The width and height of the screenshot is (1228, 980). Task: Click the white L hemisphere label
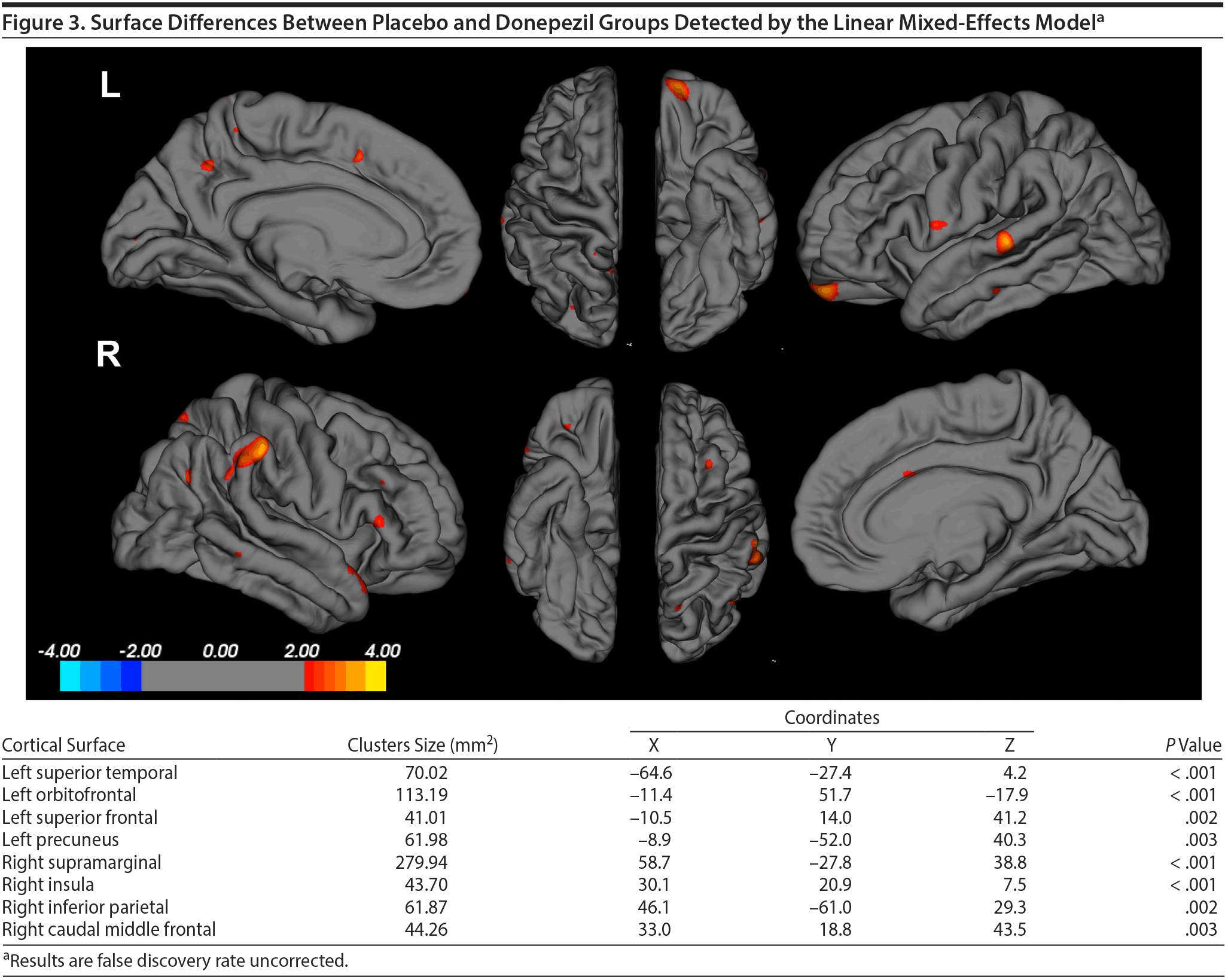pyautogui.click(x=110, y=84)
